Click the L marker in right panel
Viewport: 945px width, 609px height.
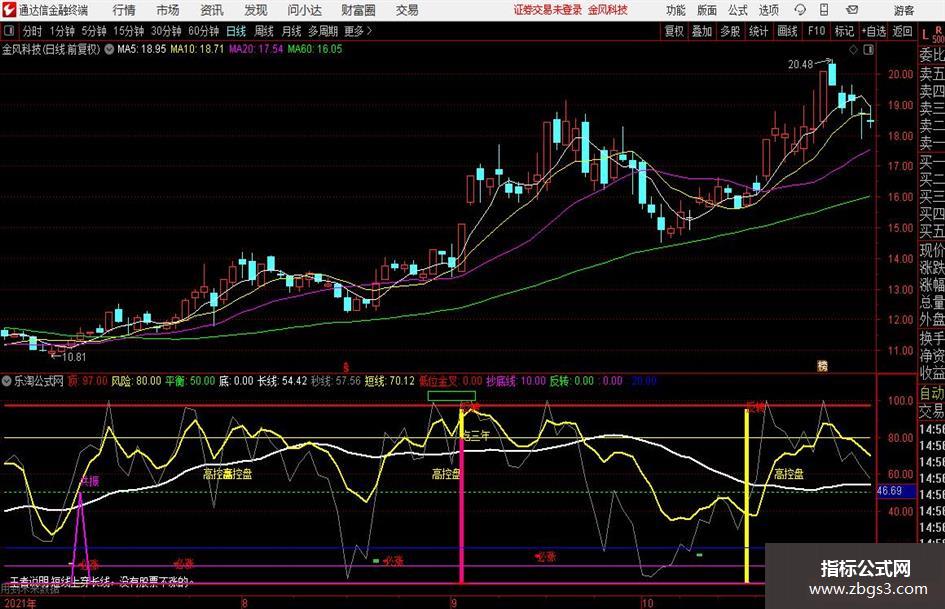(x=925, y=34)
